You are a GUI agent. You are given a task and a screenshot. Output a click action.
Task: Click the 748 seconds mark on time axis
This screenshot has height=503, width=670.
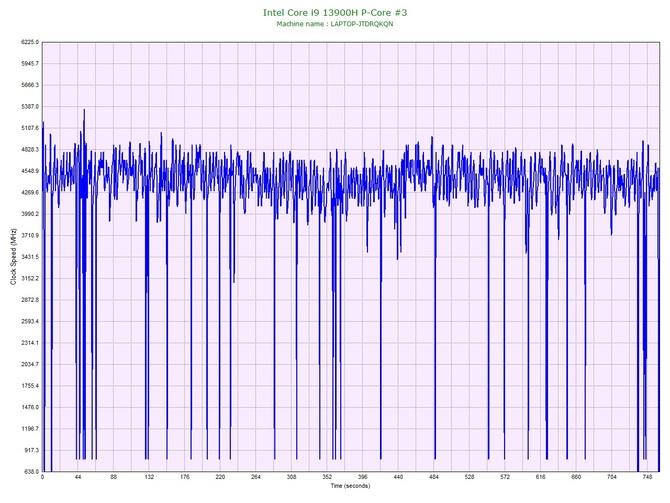(x=647, y=478)
